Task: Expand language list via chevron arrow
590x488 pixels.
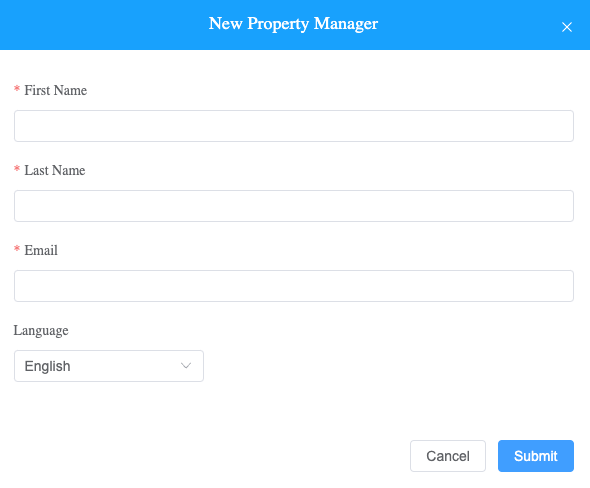Action: point(186,366)
